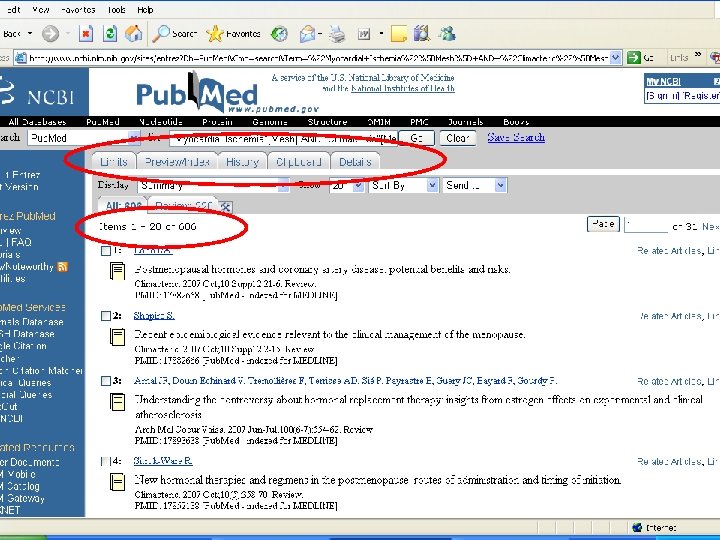Image resolution: width=720 pixels, height=540 pixels.
Task: Click the NCBI logo in header
Action: 37,92
